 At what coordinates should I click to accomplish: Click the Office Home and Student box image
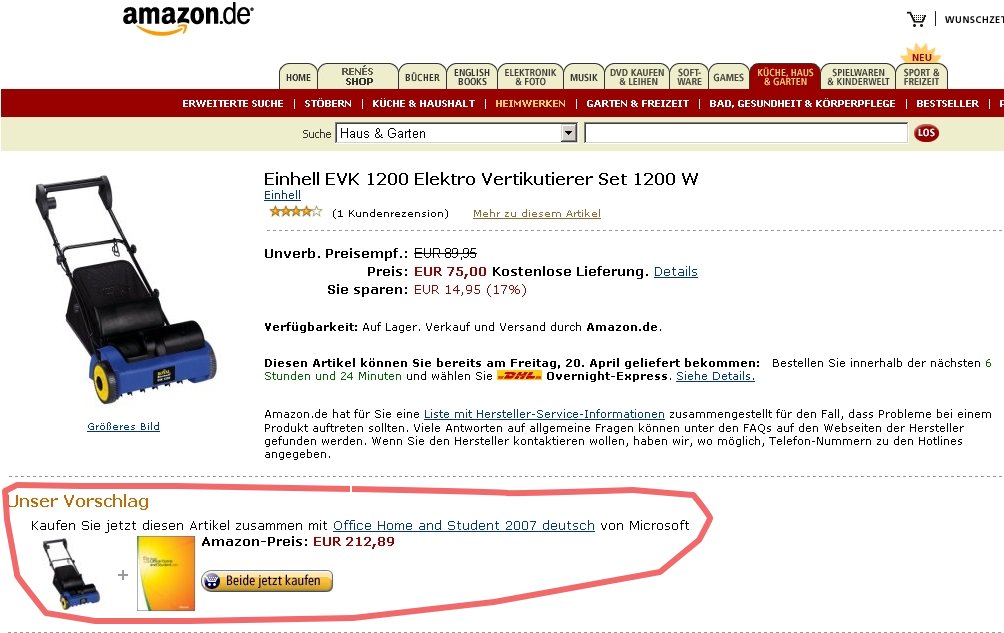point(166,573)
